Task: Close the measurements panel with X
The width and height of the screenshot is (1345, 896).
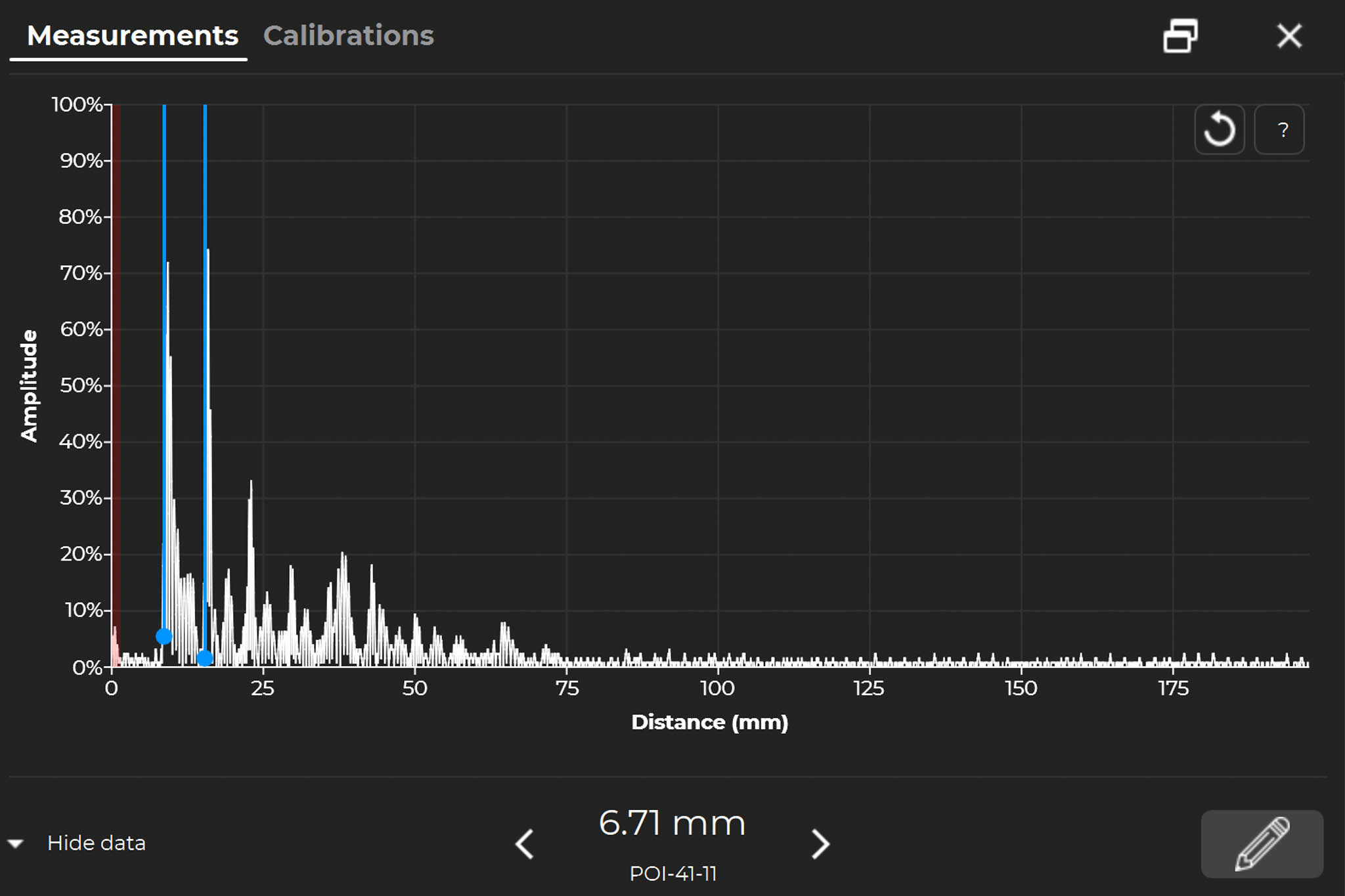Action: click(1289, 35)
